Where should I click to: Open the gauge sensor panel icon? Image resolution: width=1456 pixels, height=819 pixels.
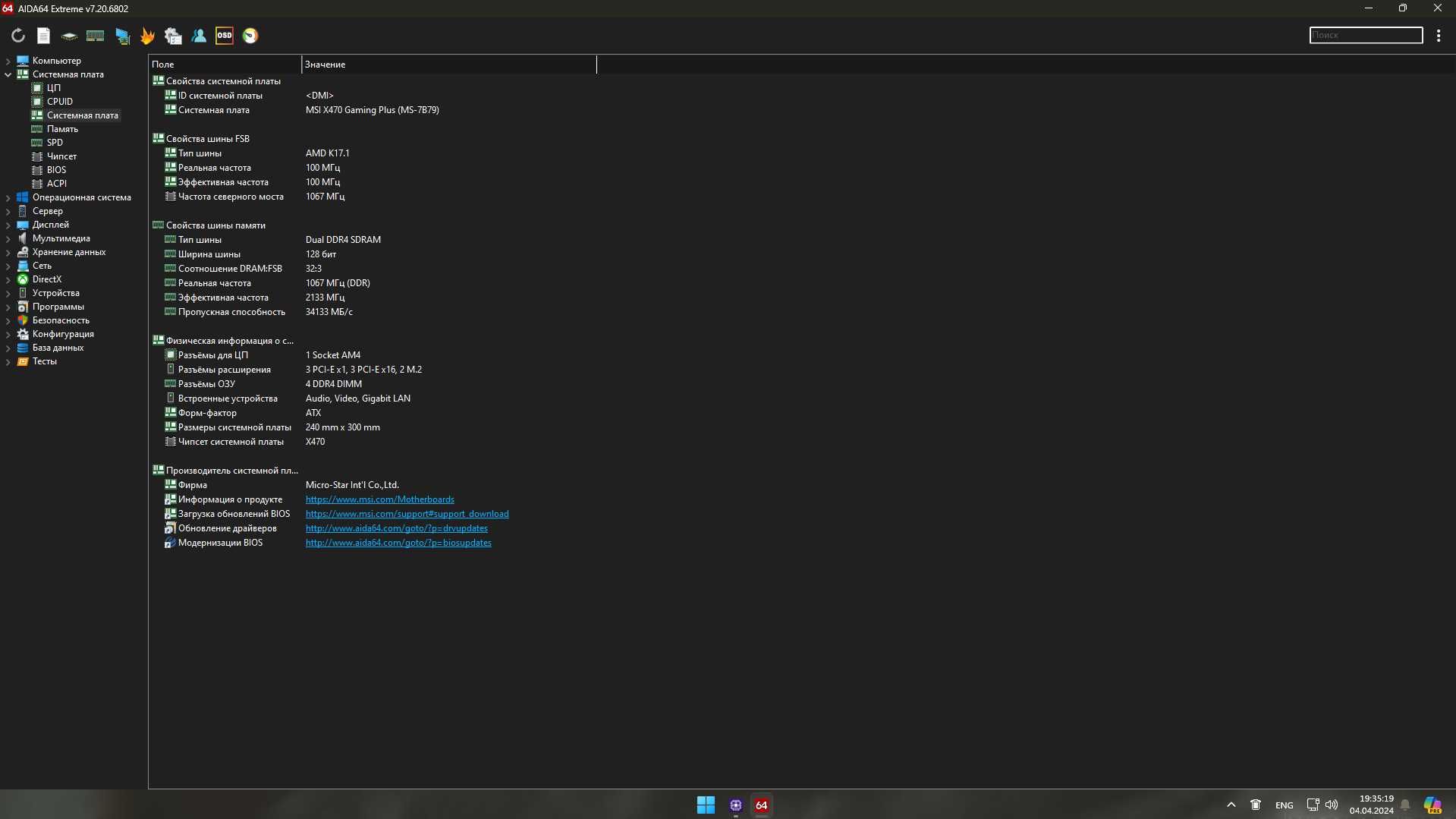[x=250, y=36]
